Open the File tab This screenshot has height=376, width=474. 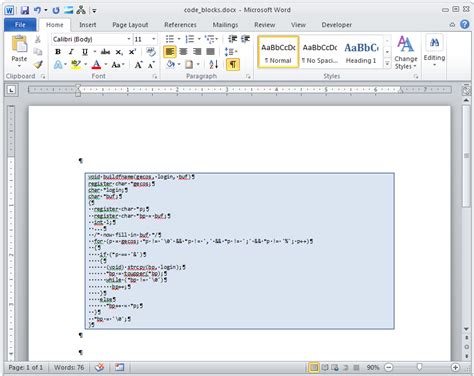tap(20, 25)
